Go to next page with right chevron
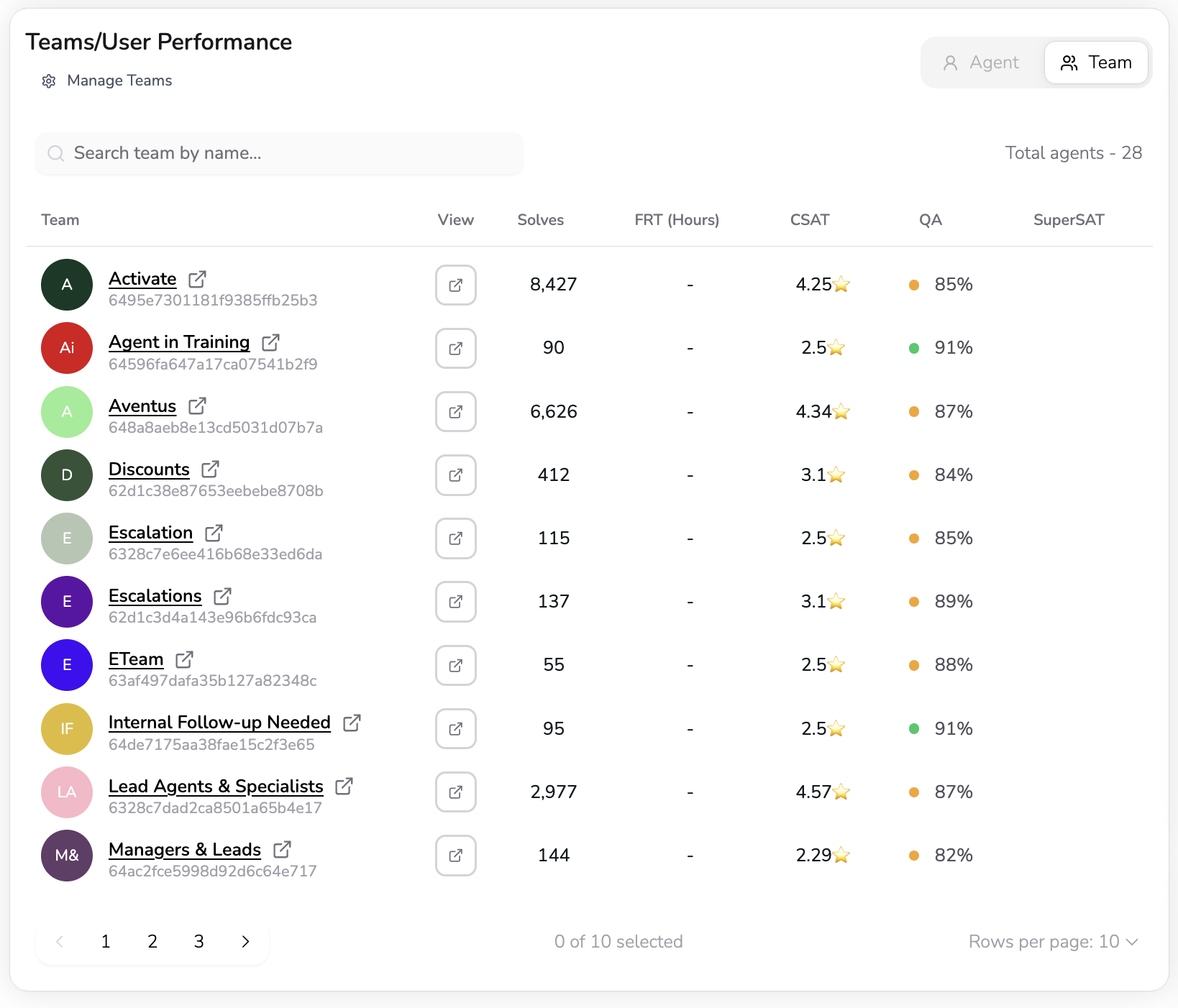Viewport: 1178px width, 1008px height. tap(245, 942)
